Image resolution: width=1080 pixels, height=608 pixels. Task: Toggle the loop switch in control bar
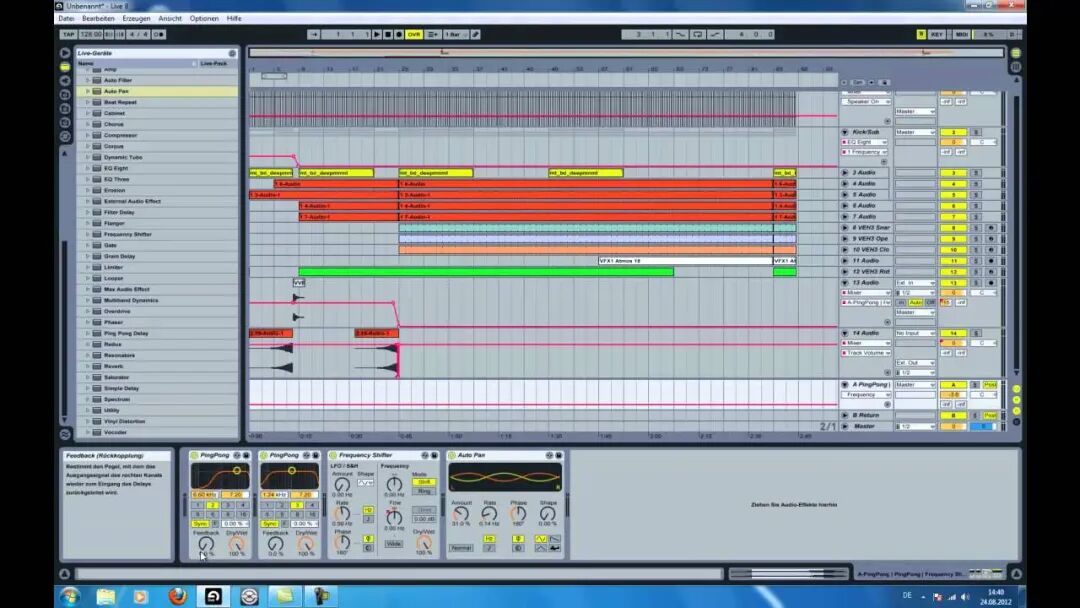(697, 34)
